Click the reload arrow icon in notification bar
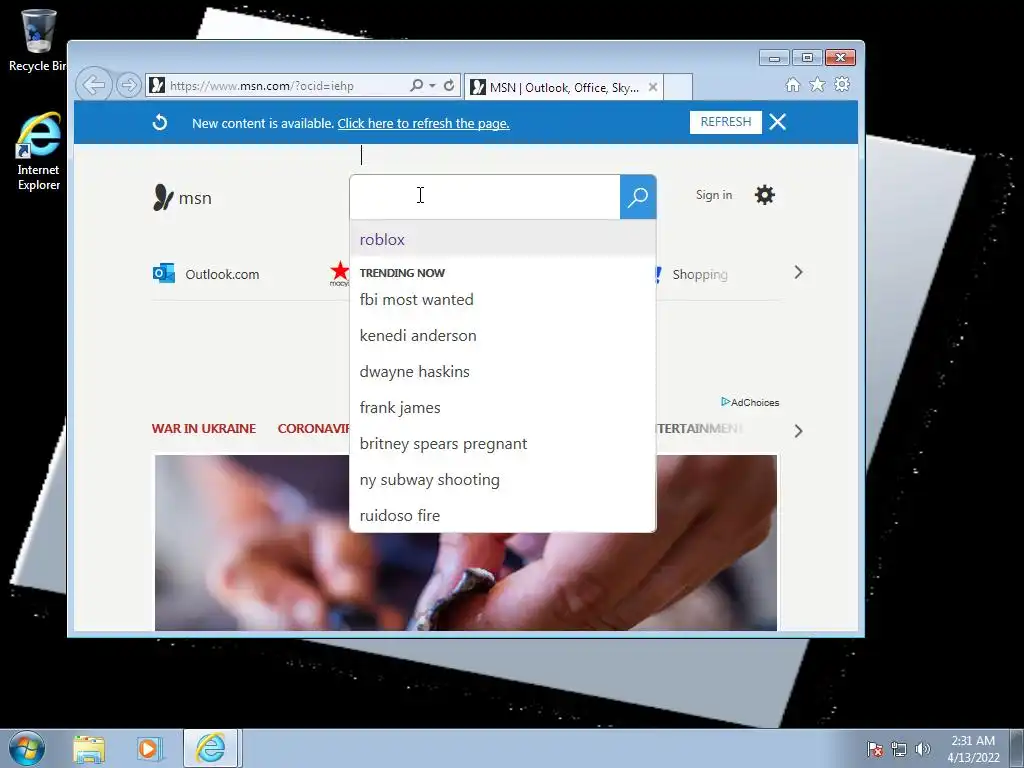Viewport: 1024px width, 768px height. coord(160,123)
